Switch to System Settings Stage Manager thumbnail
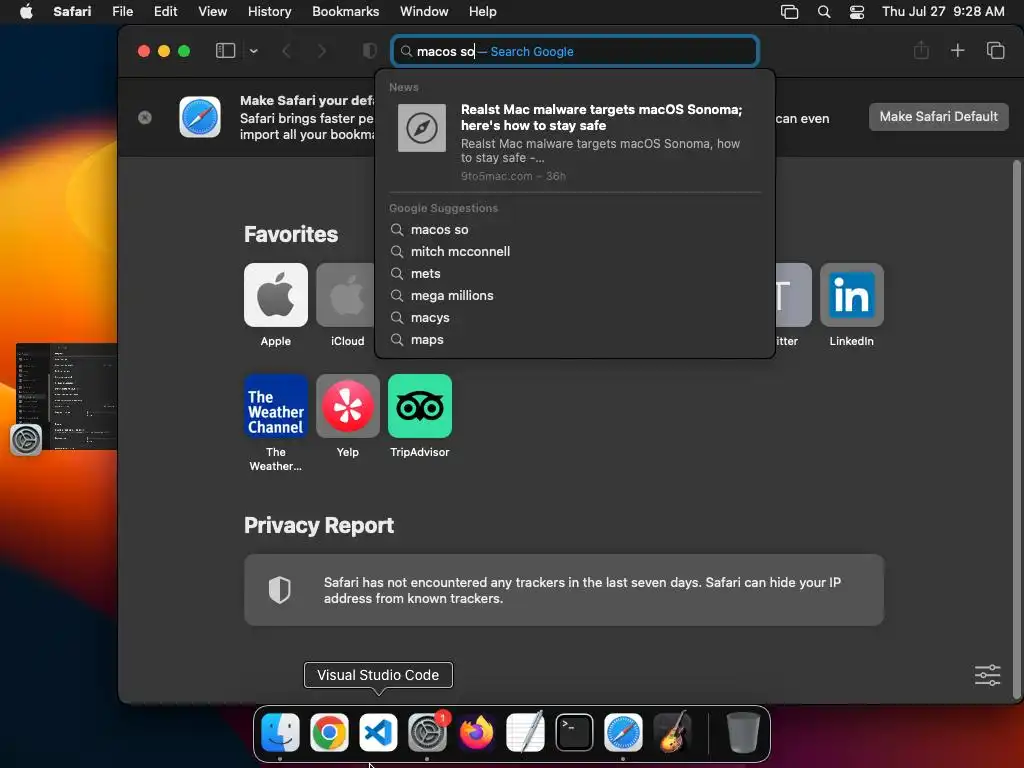This screenshot has width=1024, height=768. click(66, 396)
